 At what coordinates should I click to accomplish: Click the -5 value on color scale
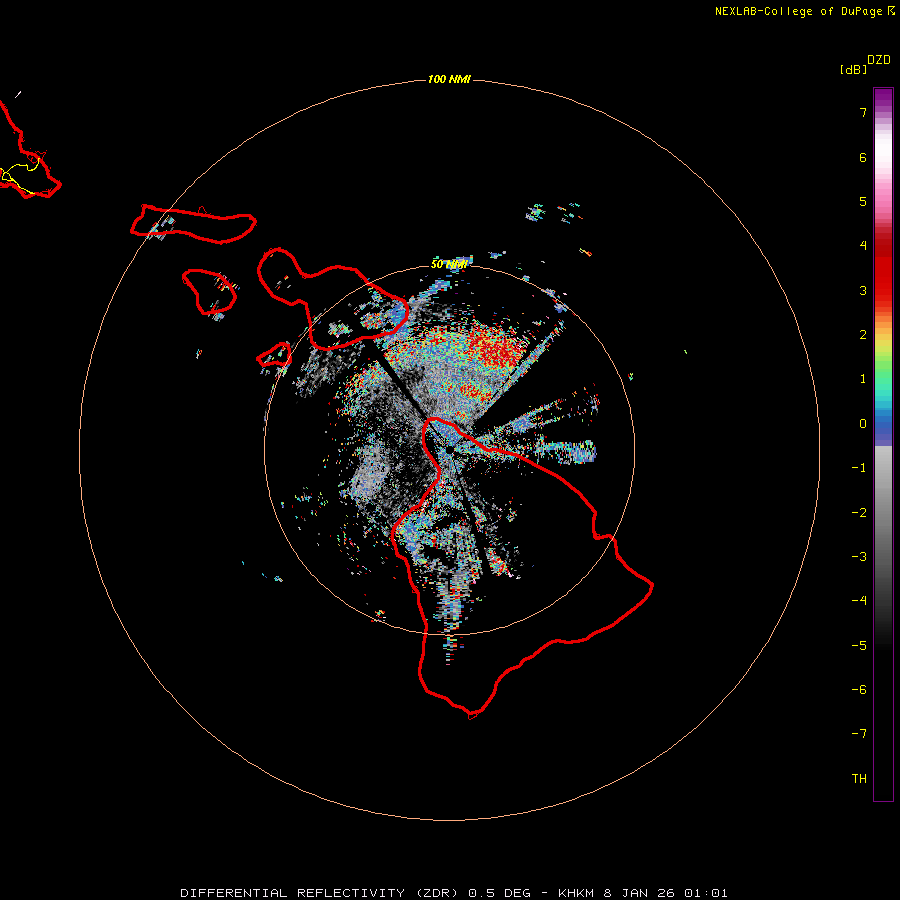[x=859, y=646]
